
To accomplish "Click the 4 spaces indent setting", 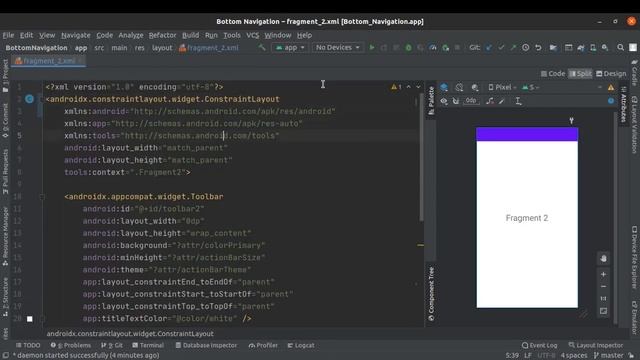I will point(574,356).
